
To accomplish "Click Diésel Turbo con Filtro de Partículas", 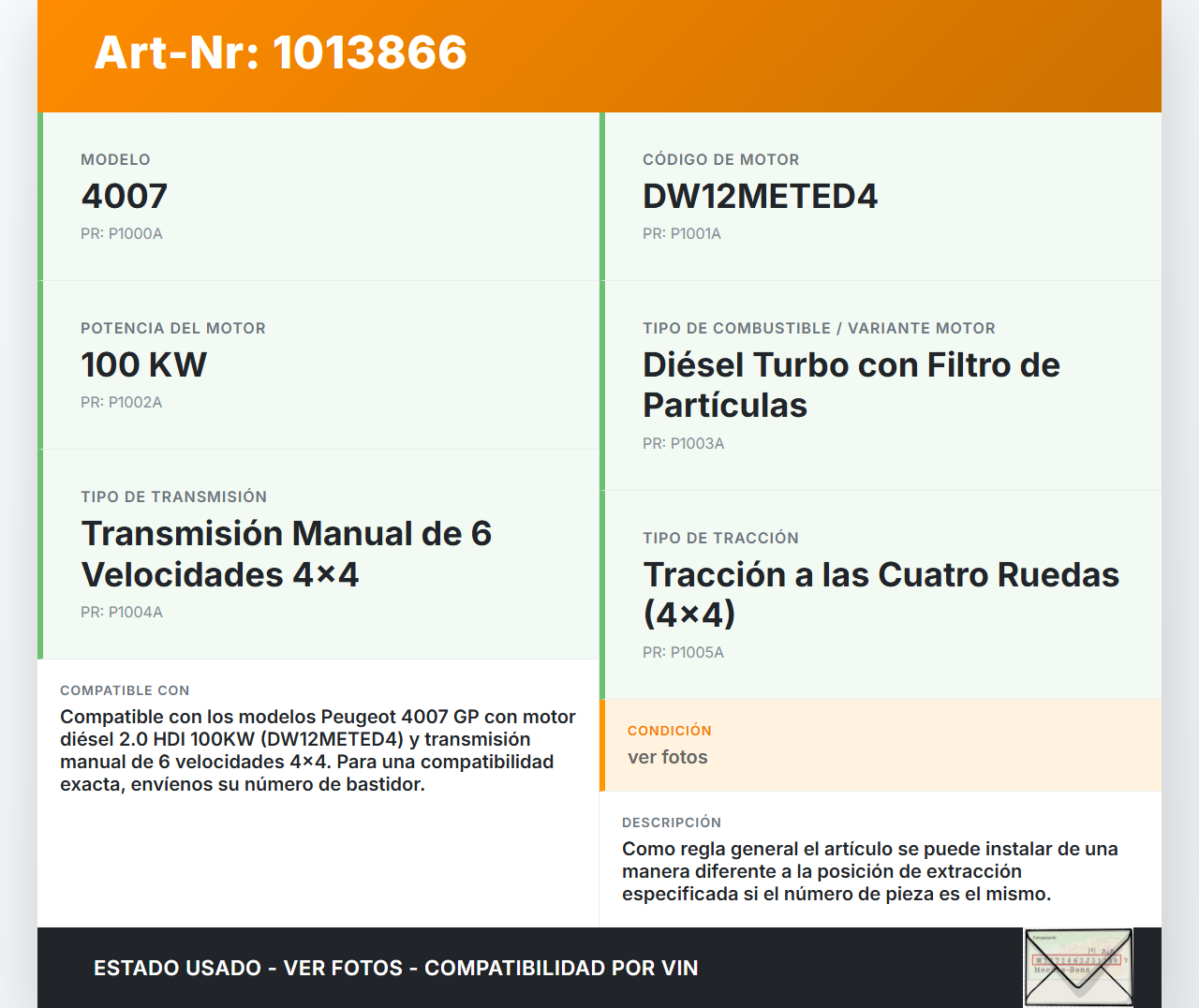I will coord(851,385).
